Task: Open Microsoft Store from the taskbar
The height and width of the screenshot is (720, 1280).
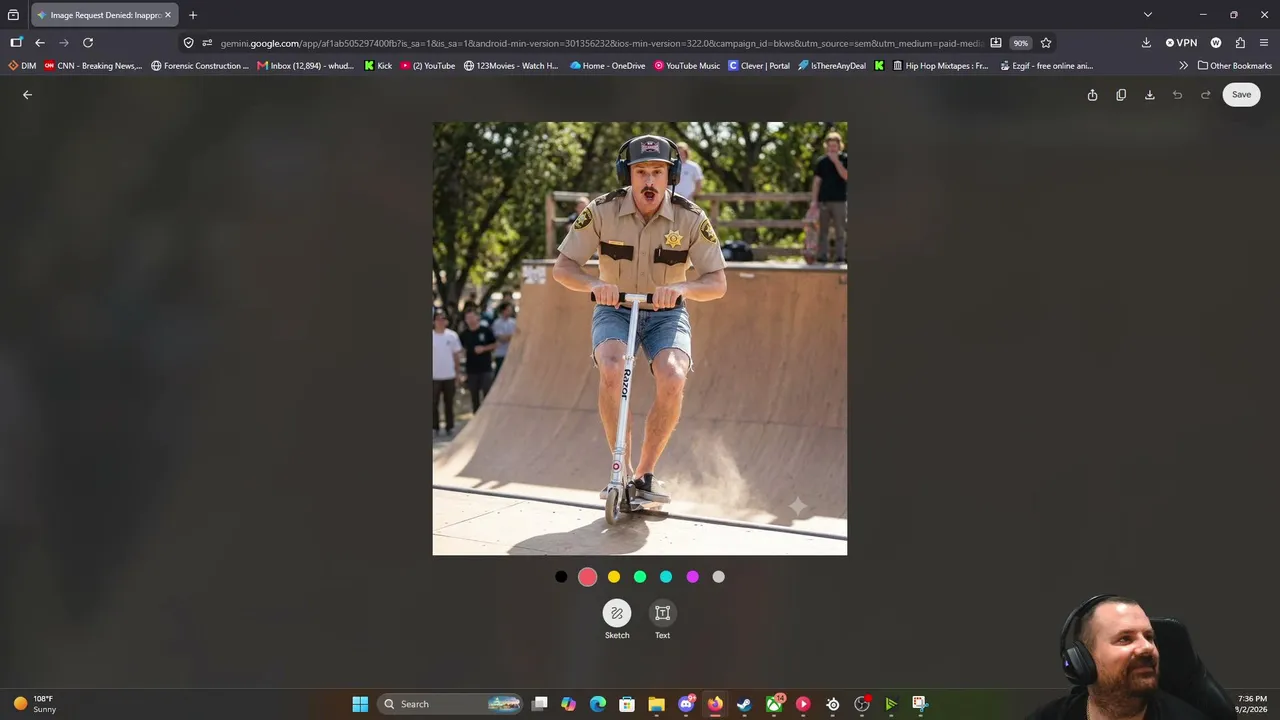Action: tap(627, 704)
